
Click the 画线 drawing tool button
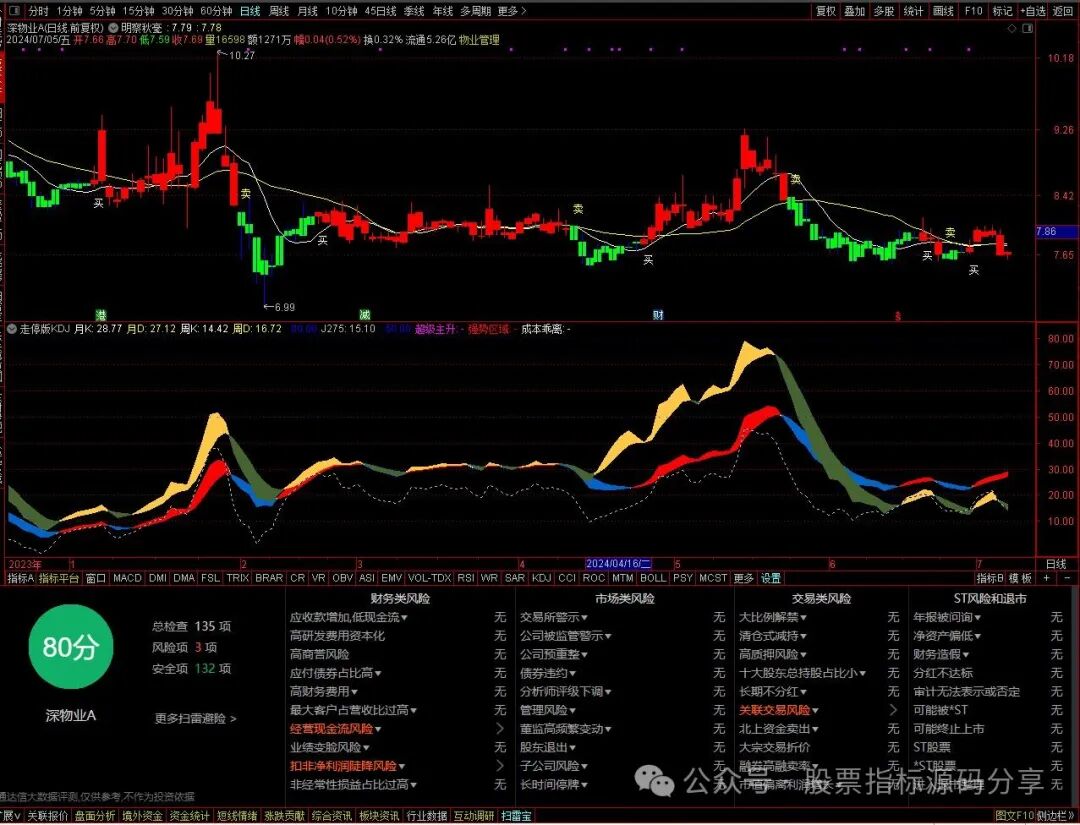click(943, 11)
